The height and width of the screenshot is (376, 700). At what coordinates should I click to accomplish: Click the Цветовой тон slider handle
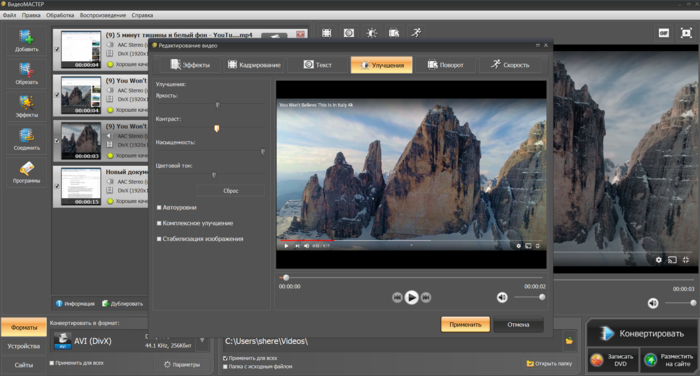(x=214, y=175)
